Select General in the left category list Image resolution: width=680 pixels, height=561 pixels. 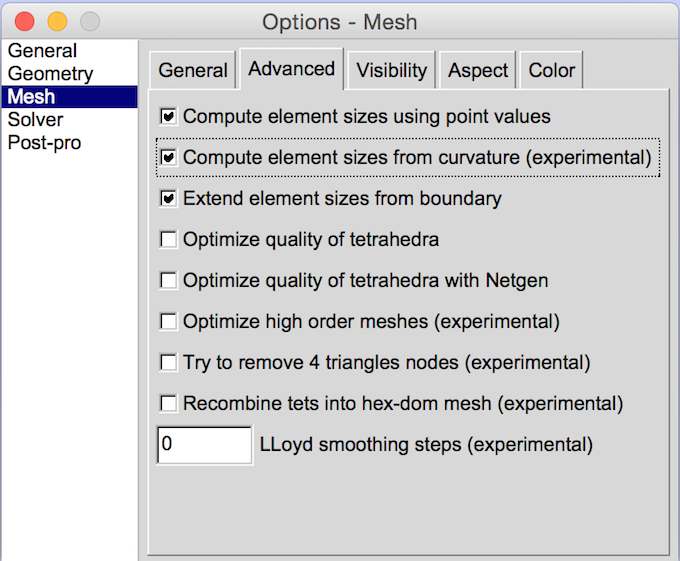coord(42,51)
